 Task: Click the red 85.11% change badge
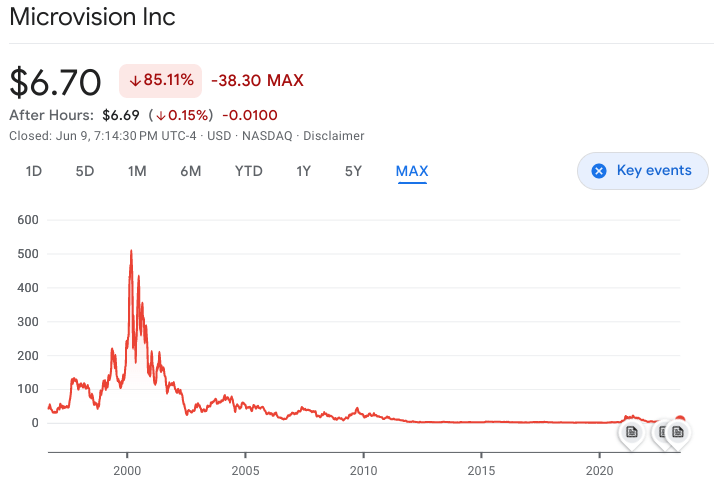pos(160,80)
